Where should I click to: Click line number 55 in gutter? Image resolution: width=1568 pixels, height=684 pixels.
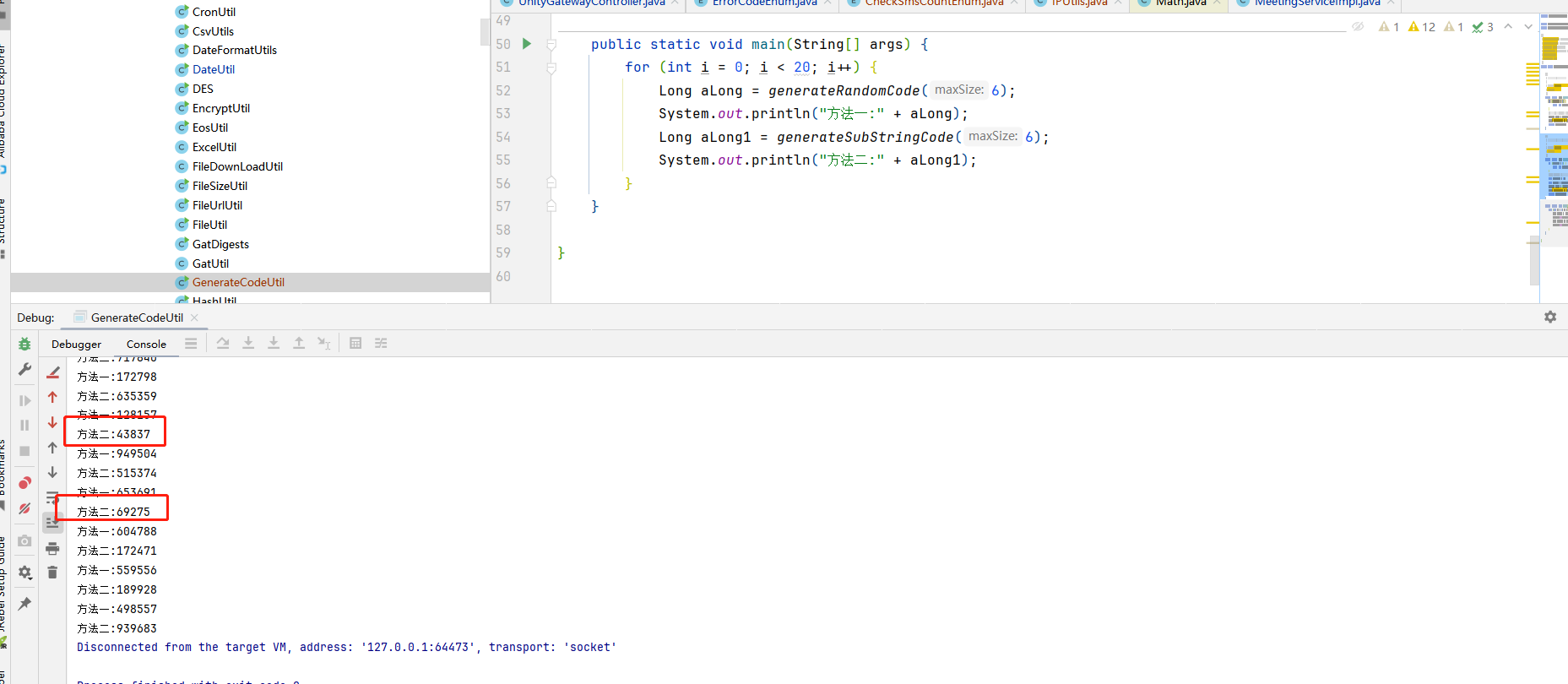503,160
